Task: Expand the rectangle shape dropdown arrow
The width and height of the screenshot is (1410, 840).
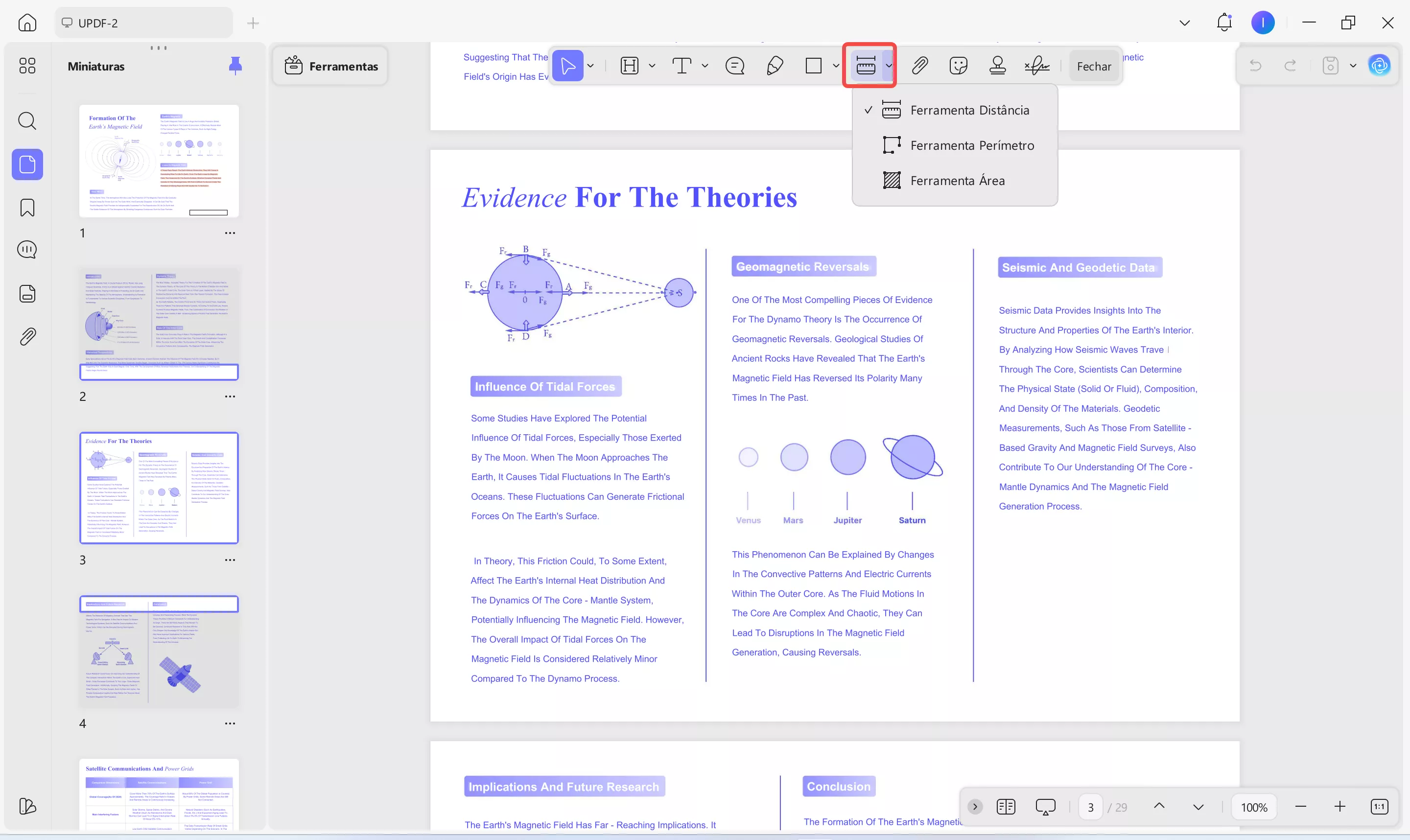Action: [x=835, y=66]
